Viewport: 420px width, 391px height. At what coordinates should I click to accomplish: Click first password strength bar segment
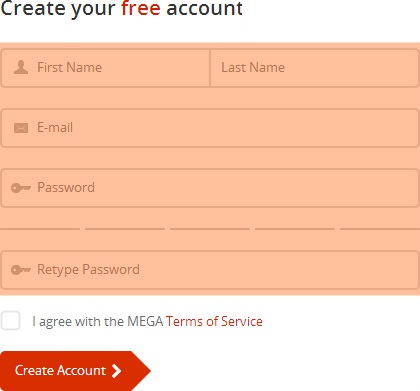[40, 229]
